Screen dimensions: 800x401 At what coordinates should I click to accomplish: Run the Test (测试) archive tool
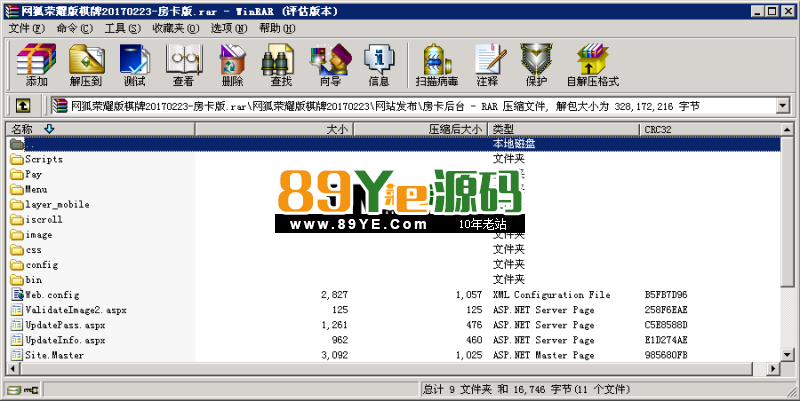pos(135,65)
